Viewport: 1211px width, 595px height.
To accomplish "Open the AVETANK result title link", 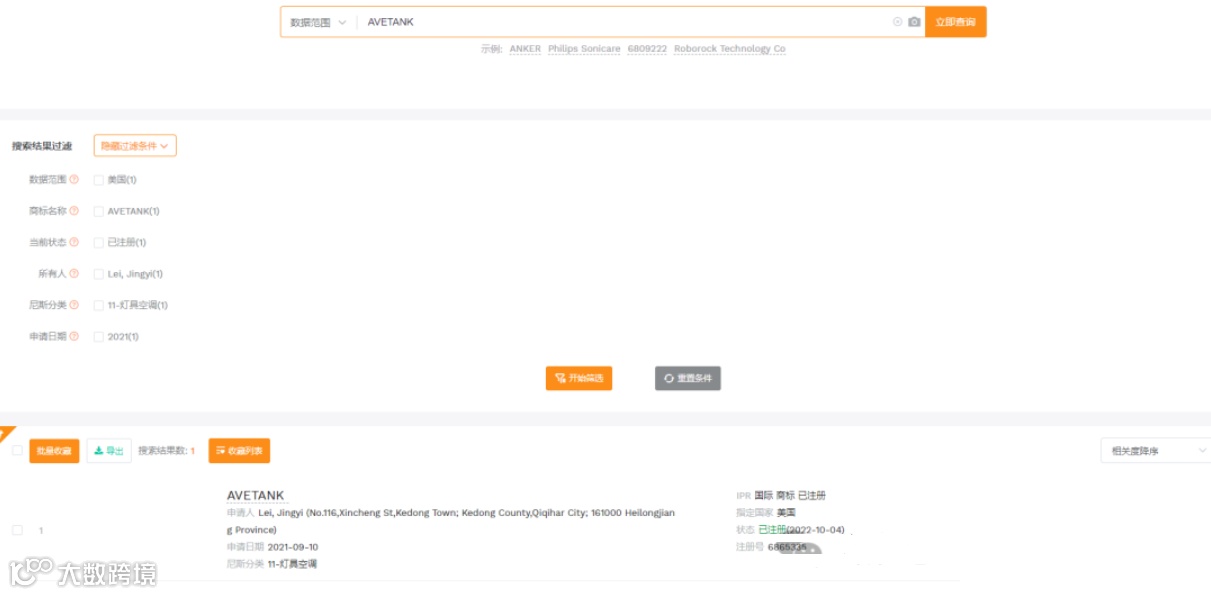I will pyautogui.click(x=256, y=495).
